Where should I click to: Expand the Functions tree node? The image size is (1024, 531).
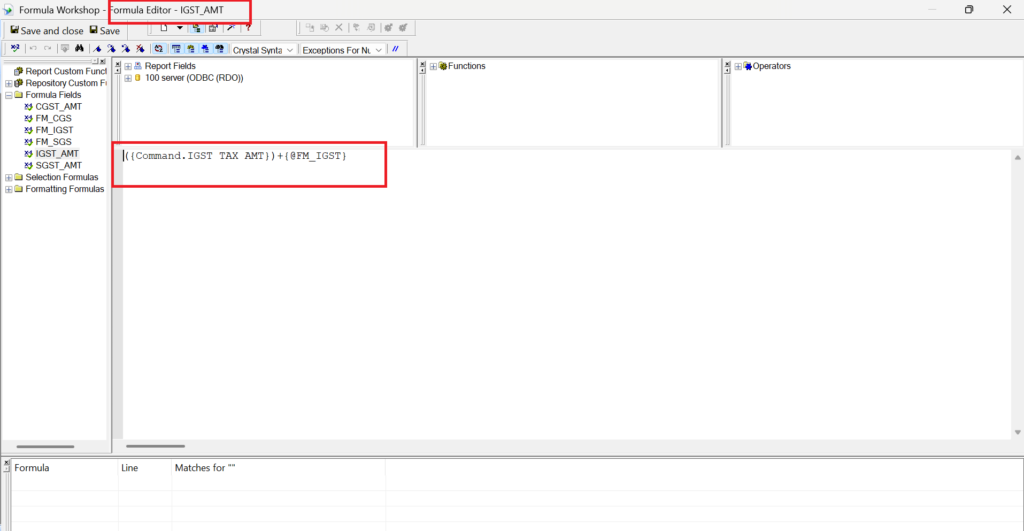(x=433, y=67)
